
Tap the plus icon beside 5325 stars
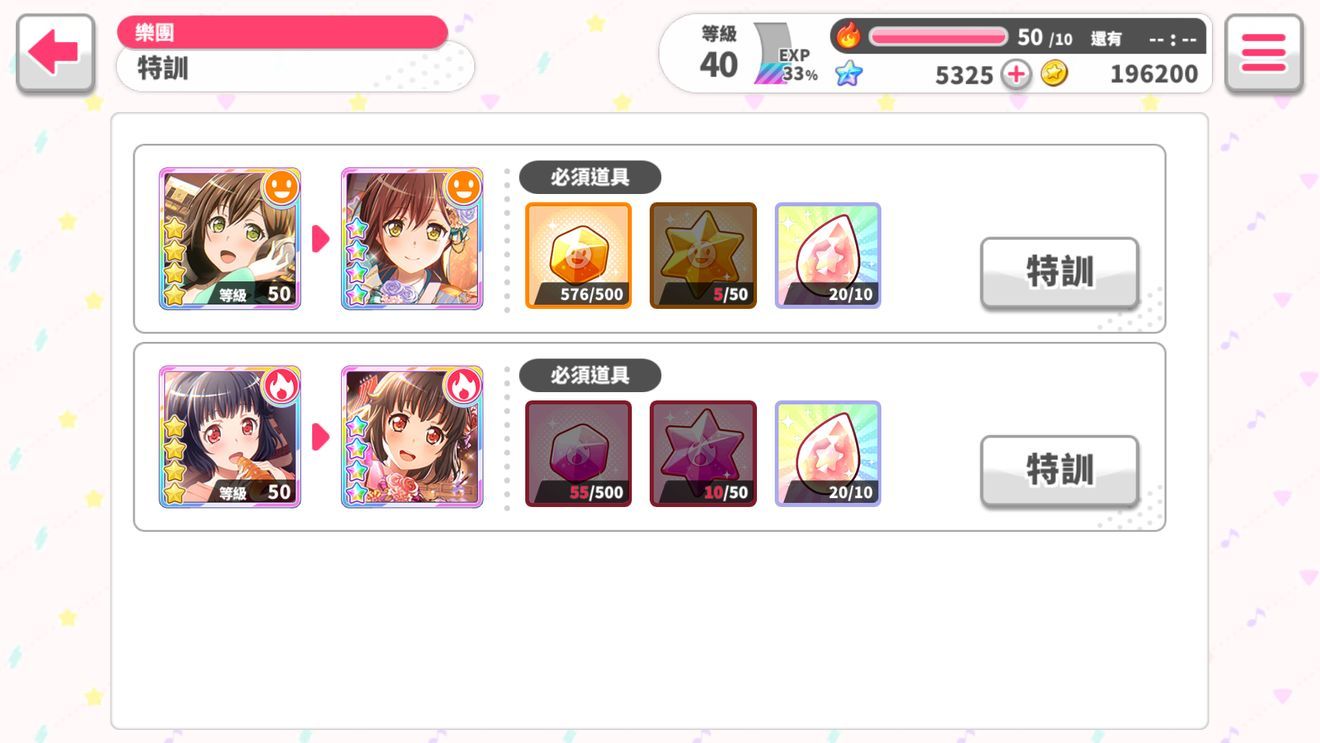click(1016, 74)
